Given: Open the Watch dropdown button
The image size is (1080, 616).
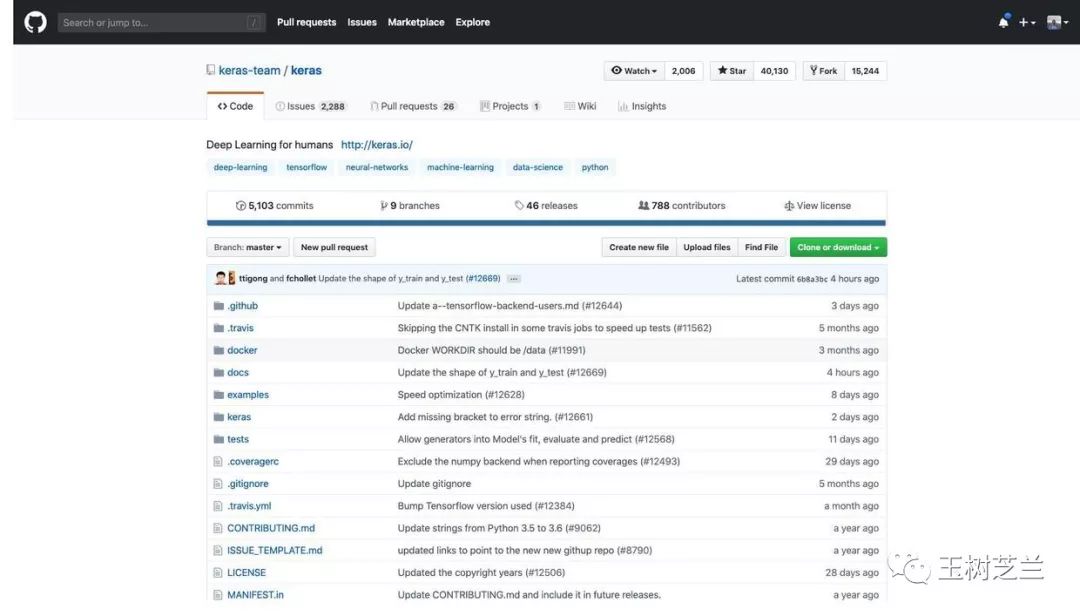Looking at the screenshot, I should click(x=634, y=71).
